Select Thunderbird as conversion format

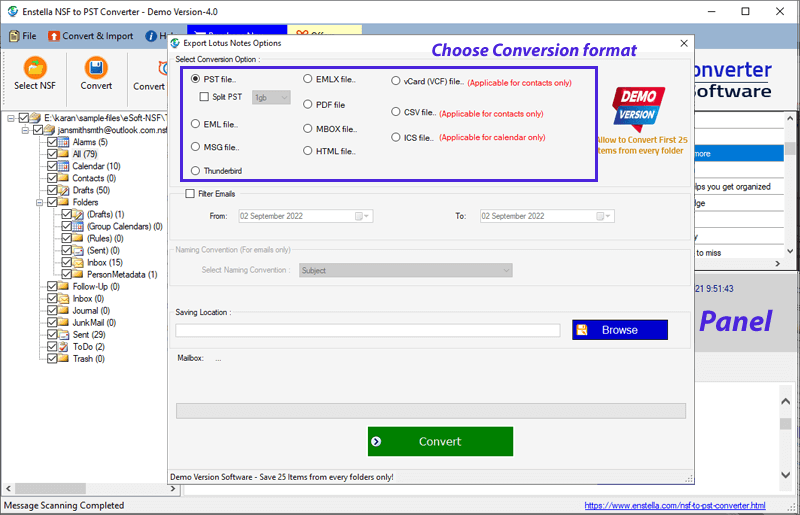pyautogui.click(x=195, y=170)
